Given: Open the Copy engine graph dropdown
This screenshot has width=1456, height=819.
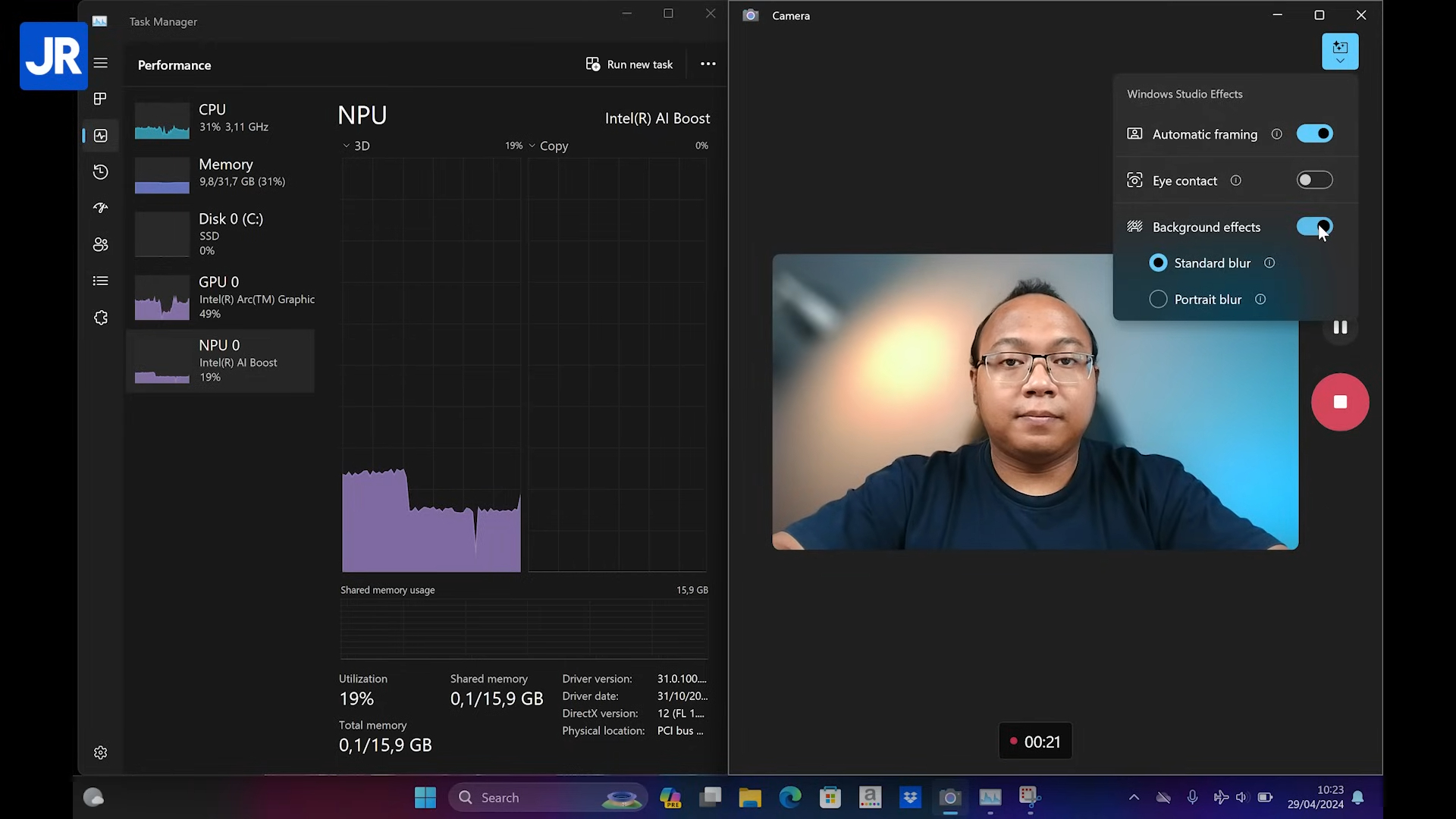Looking at the screenshot, I should pyautogui.click(x=548, y=146).
